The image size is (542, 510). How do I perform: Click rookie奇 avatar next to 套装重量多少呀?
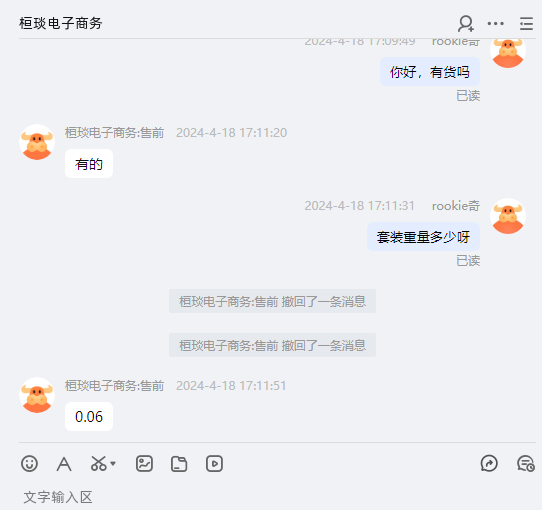pyautogui.click(x=508, y=216)
